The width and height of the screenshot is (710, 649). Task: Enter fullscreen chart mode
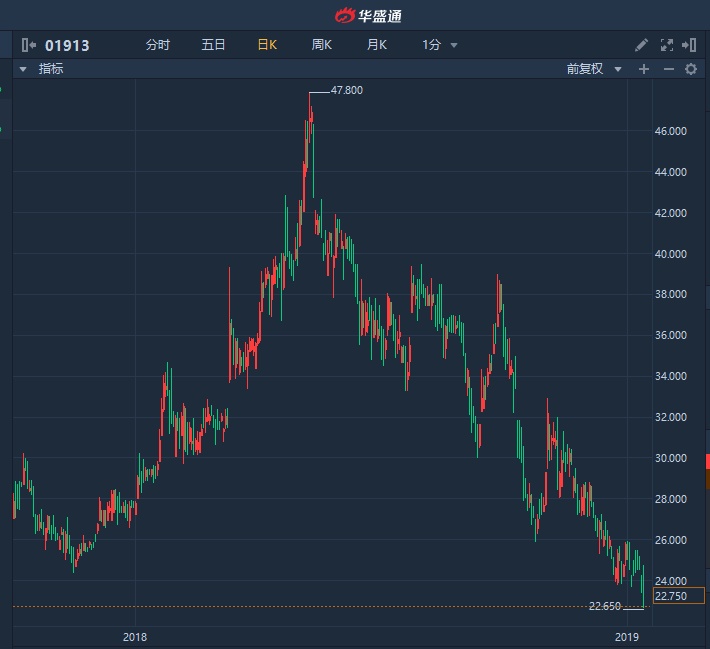[x=667, y=45]
